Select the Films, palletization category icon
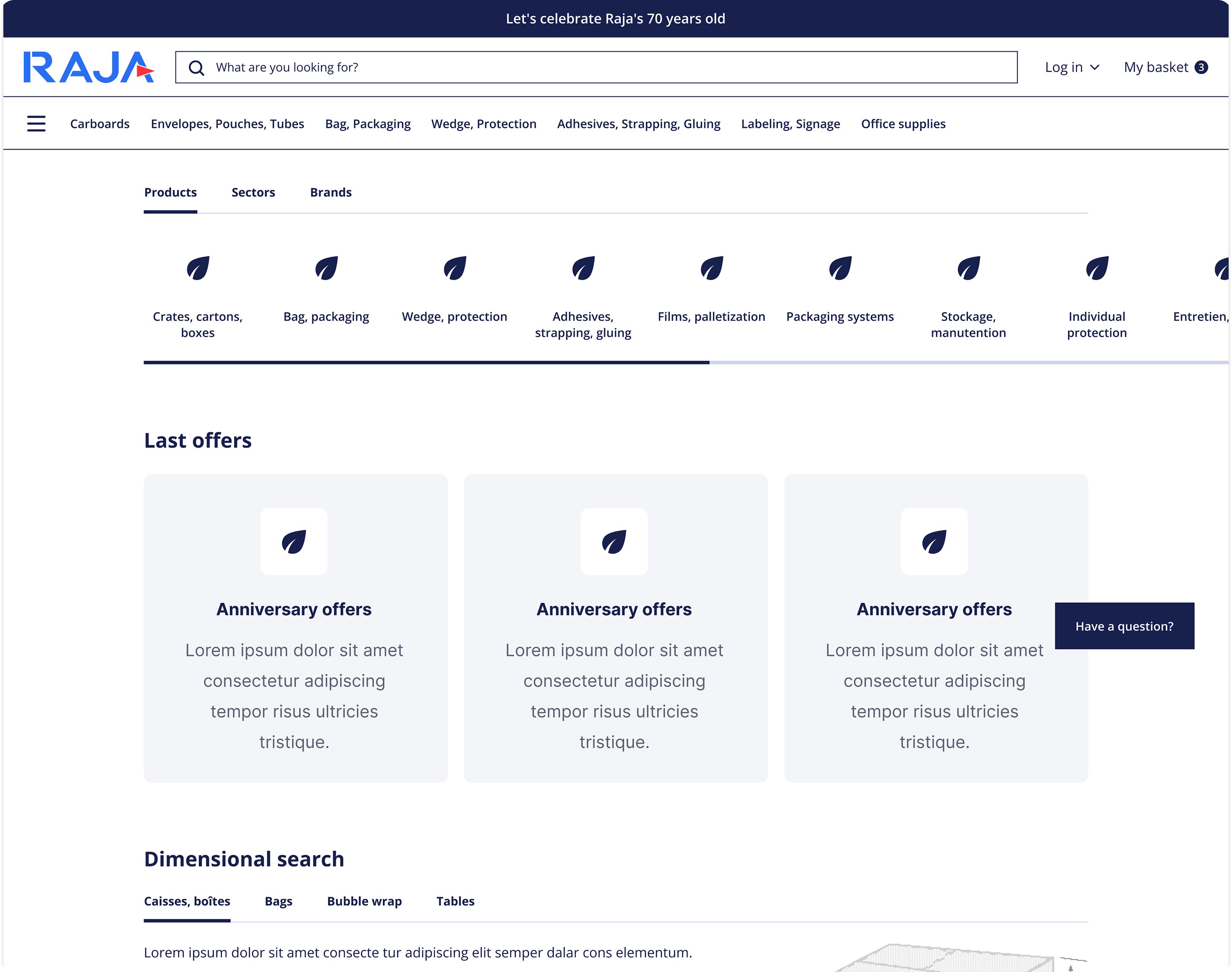The height and width of the screenshot is (972, 1232). [x=711, y=268]
